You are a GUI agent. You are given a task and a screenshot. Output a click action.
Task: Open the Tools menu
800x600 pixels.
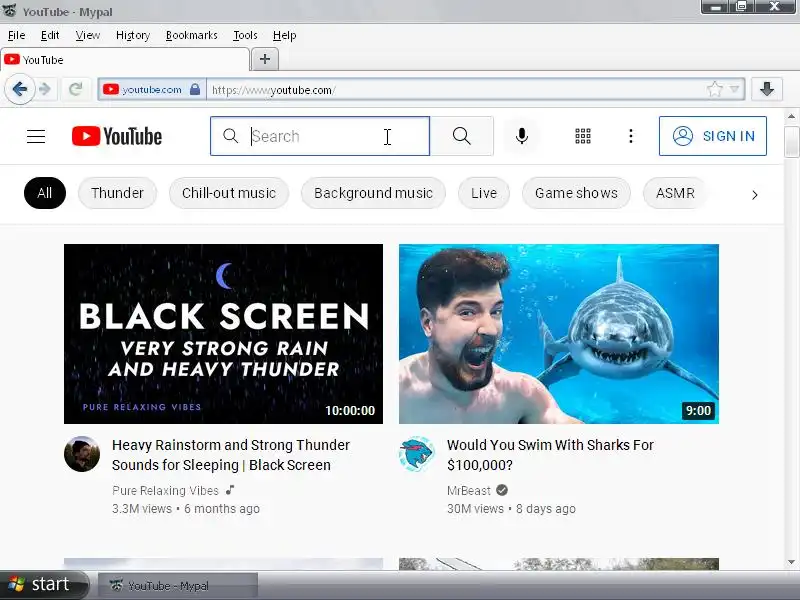(245, 35)
